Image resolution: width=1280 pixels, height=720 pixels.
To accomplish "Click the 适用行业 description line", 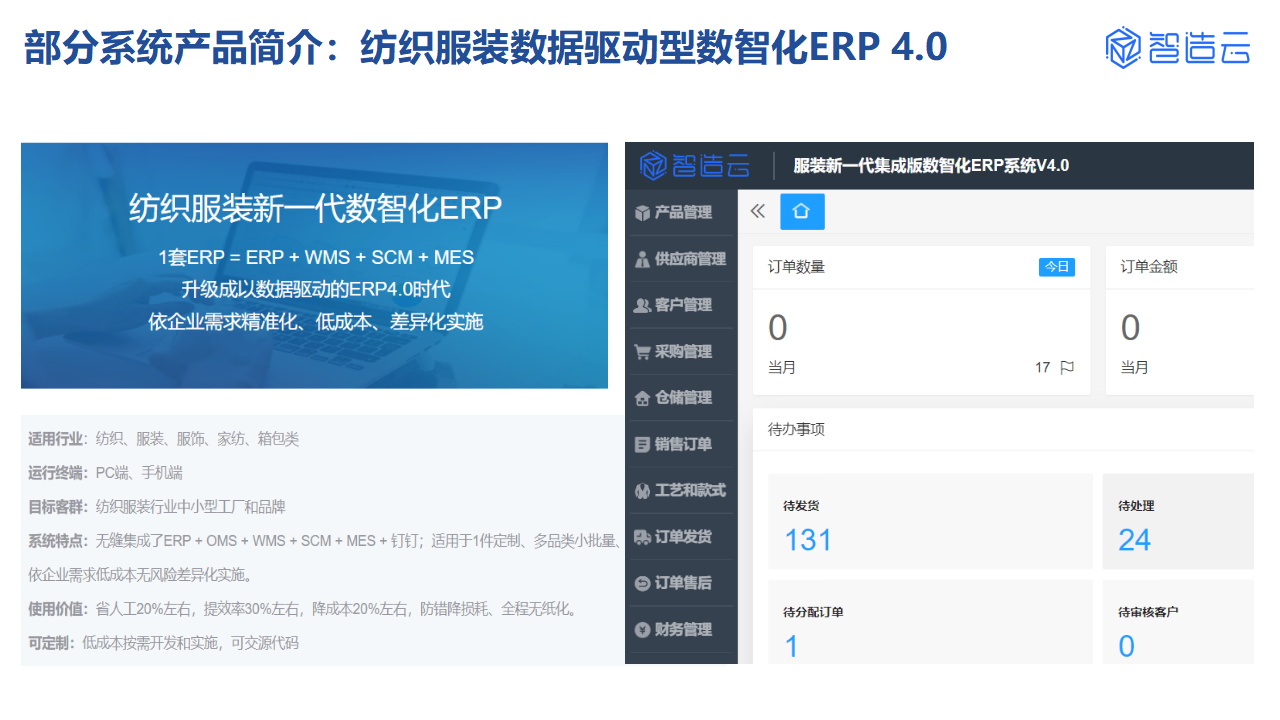I will pyautogui.click(x=163, y=439).
